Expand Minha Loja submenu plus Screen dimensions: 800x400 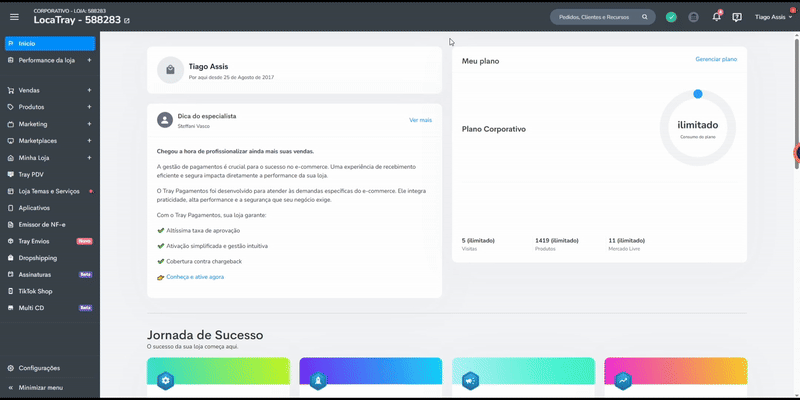point(89,158)
